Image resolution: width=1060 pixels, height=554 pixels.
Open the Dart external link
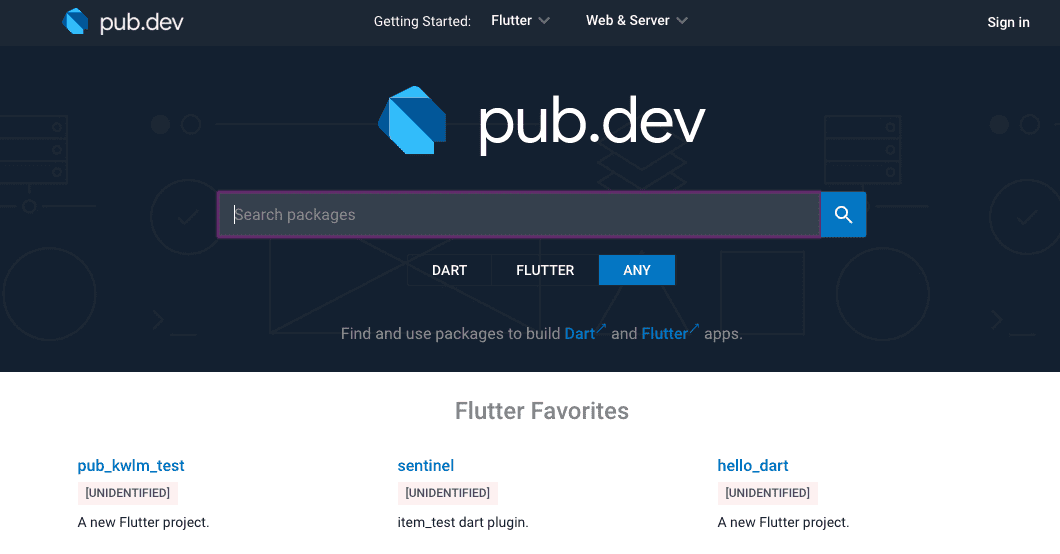click(585, 333)
